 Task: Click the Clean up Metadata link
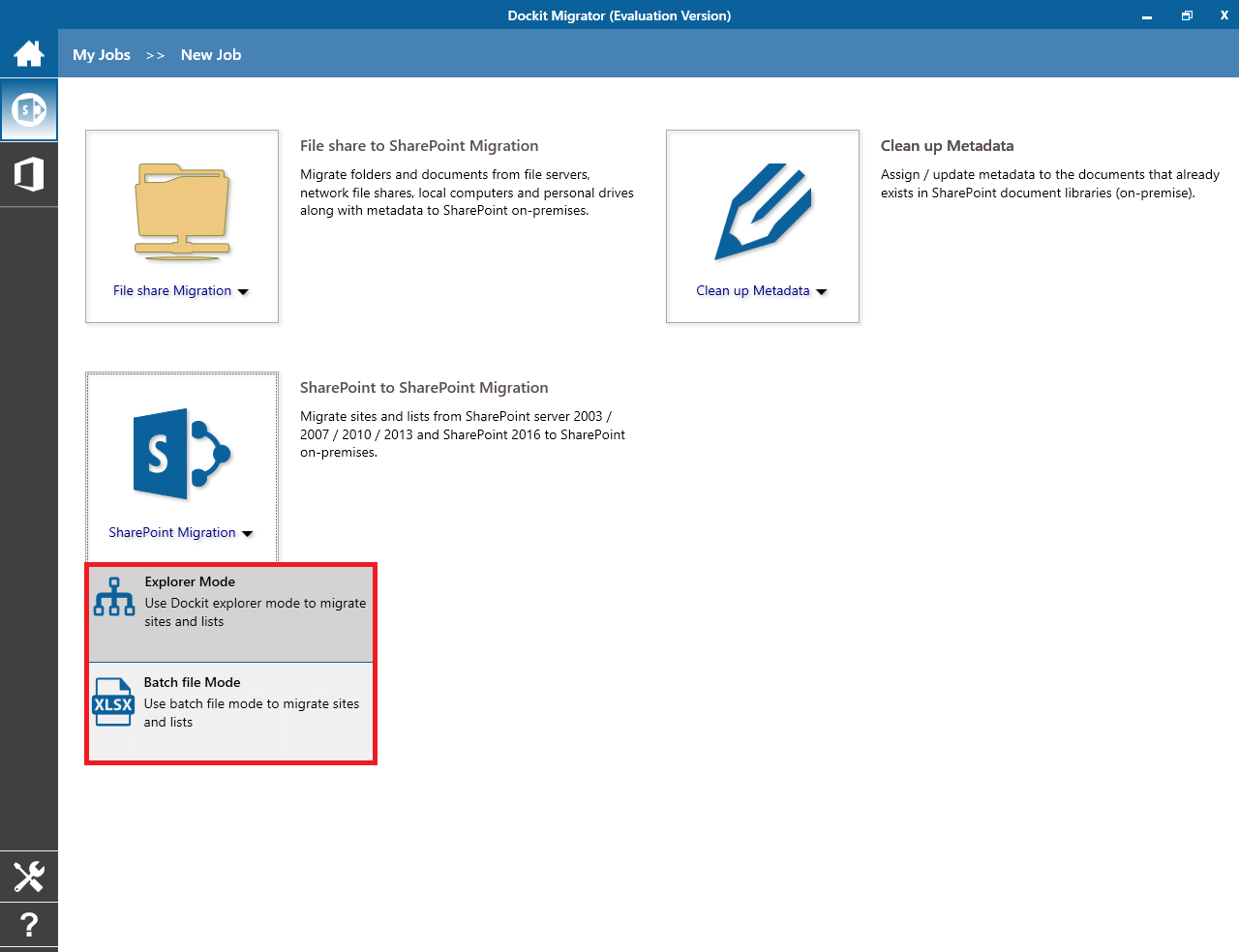752,290
